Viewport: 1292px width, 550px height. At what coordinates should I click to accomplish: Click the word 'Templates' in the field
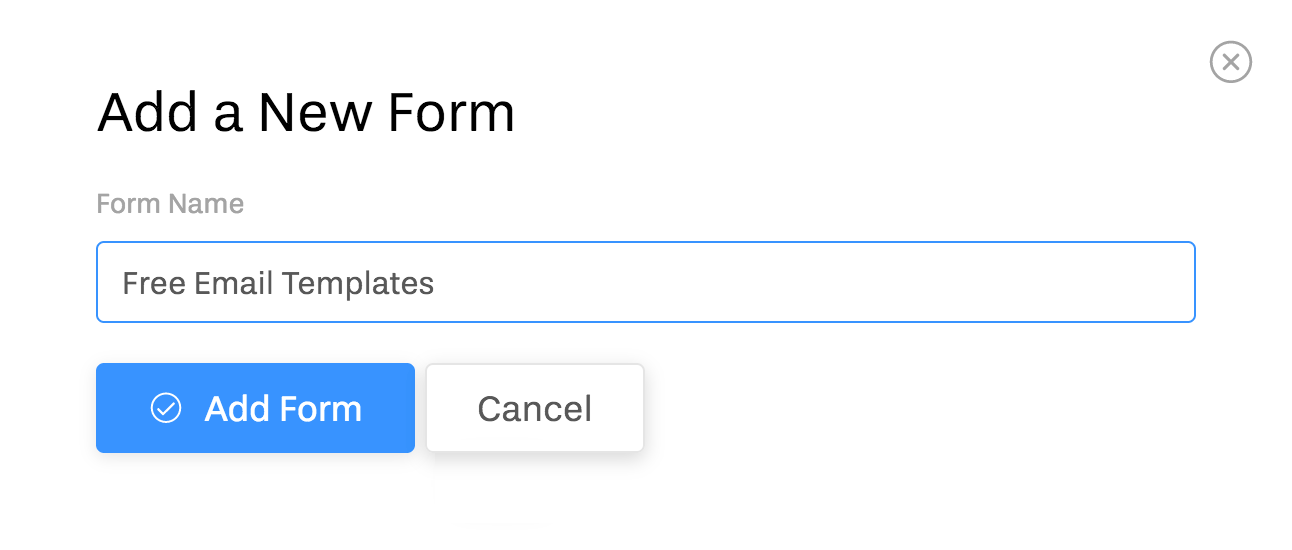point(357,283)
